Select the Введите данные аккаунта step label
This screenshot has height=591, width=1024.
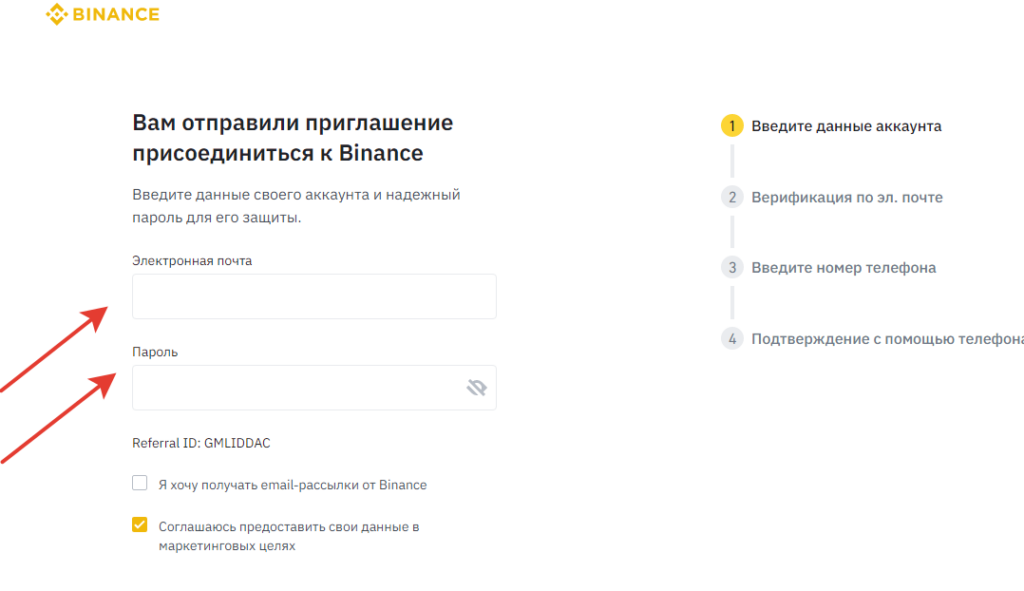pos(846,126)
